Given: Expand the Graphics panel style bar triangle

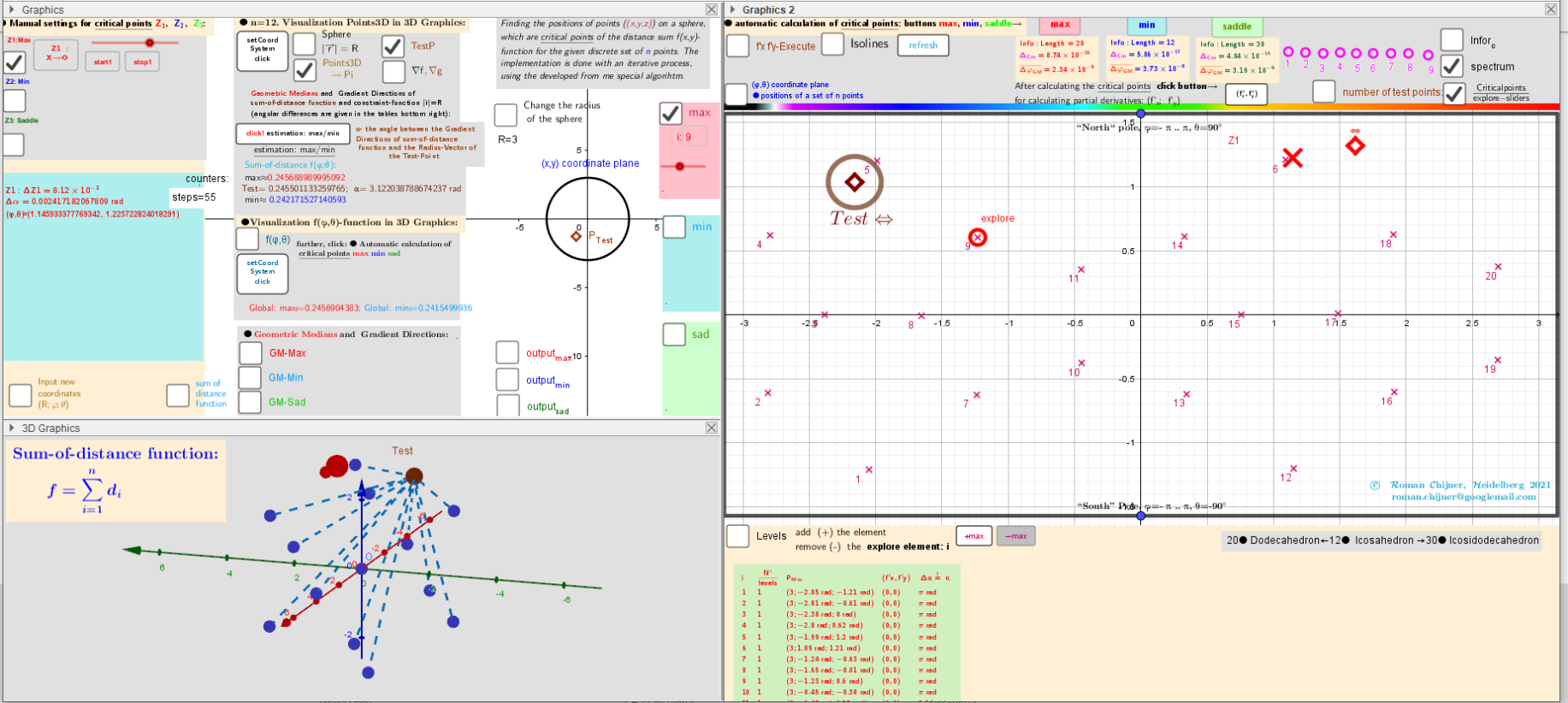Looking at the screenshot, I should click(12, 9).
